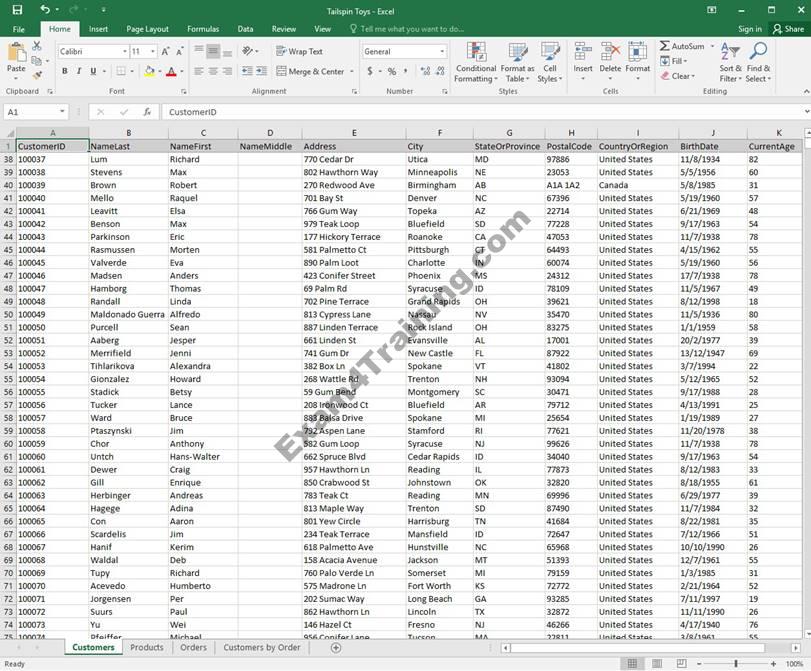The width and height of the screenshot is (811, 671).
Task: Click the Format as Table icon
Action: (x=517, y=61)
